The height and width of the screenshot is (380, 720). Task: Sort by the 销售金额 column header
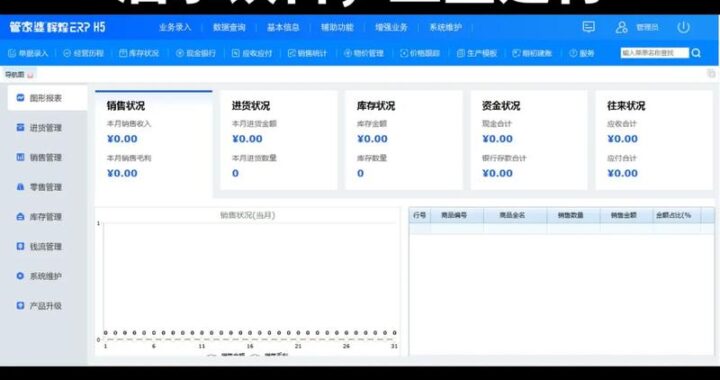(x=626, y=215)
